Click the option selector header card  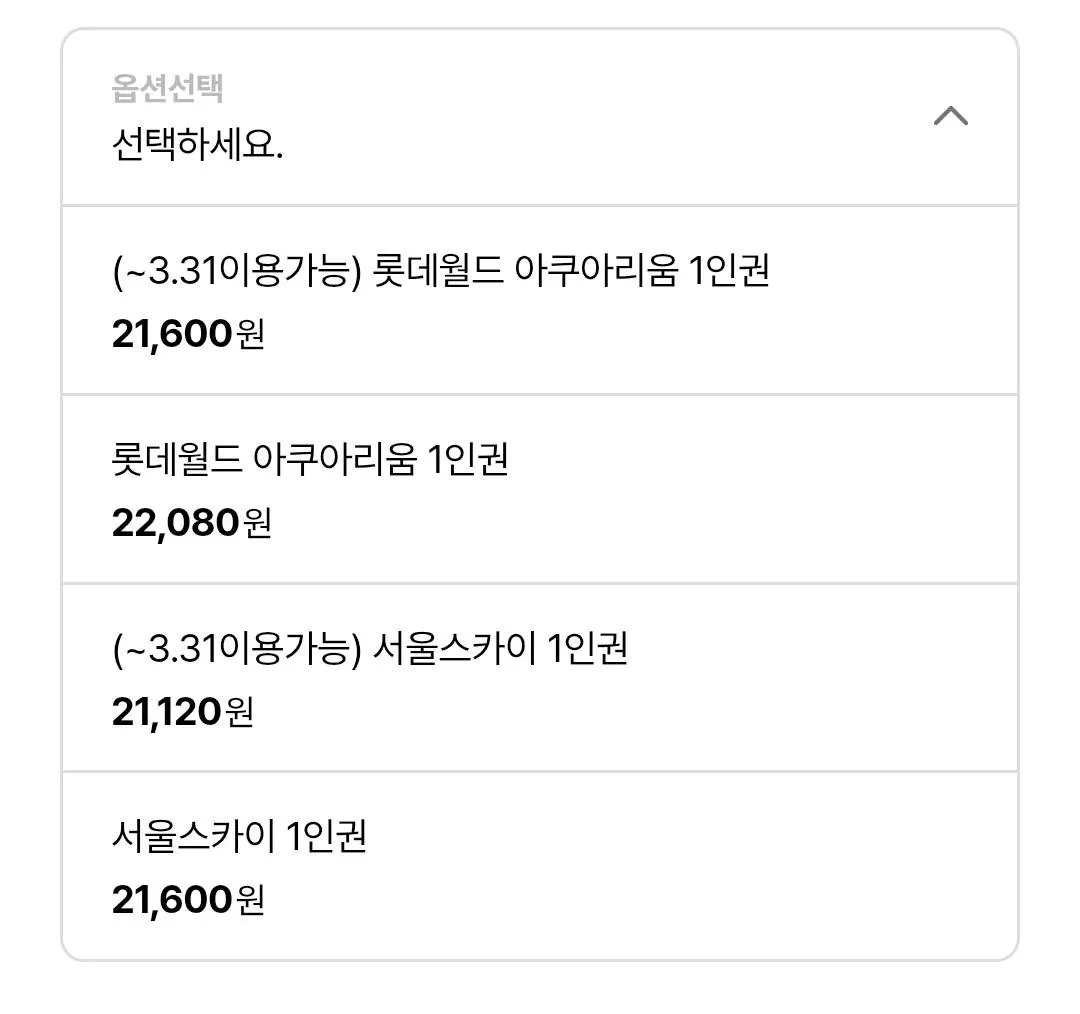pyautogui.click(x=540, y=115)
